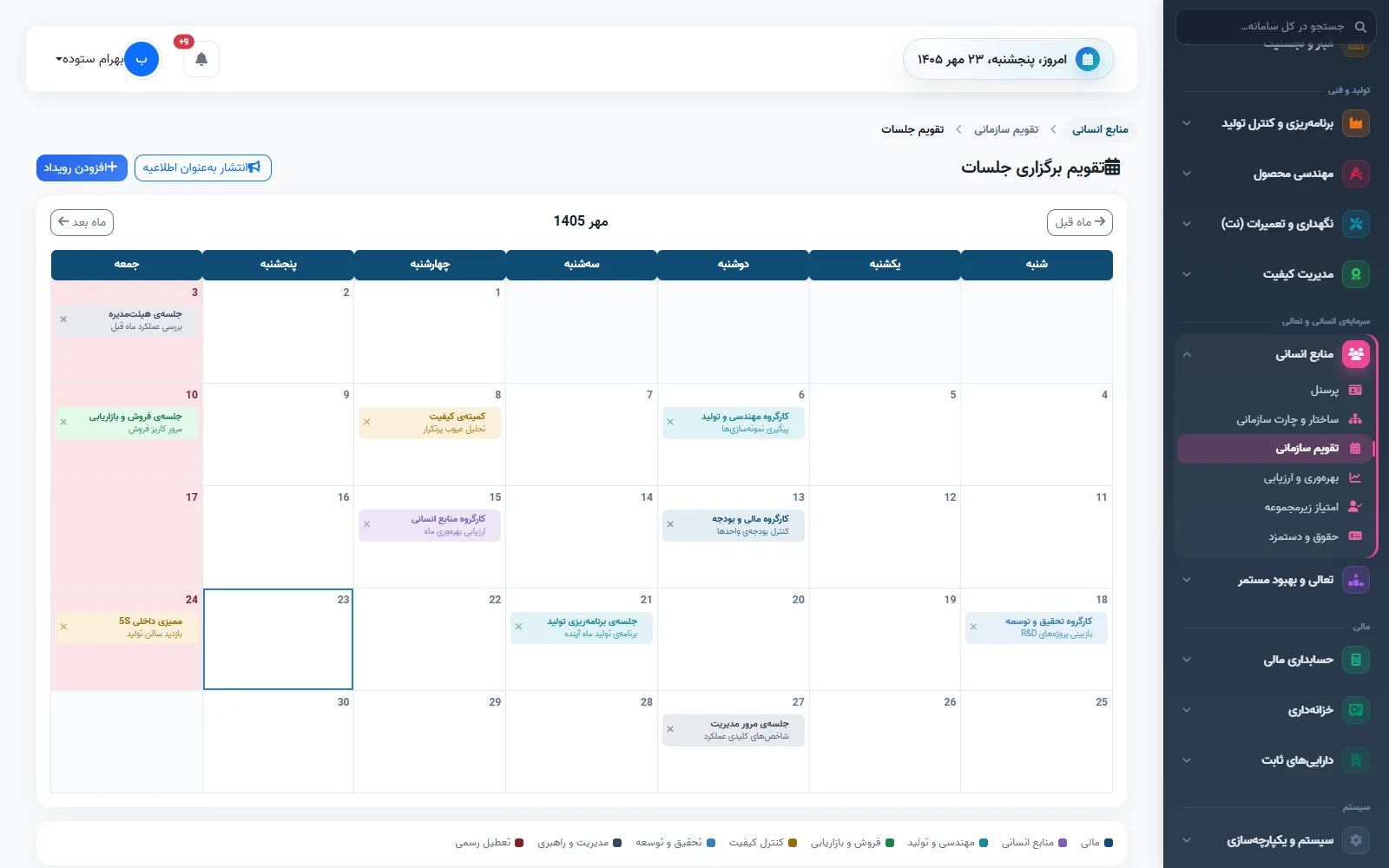This screenshot has height=868, width=1389.
Task: Click the کنترل کیفیت legend color swatch
Action: point(793,843)
